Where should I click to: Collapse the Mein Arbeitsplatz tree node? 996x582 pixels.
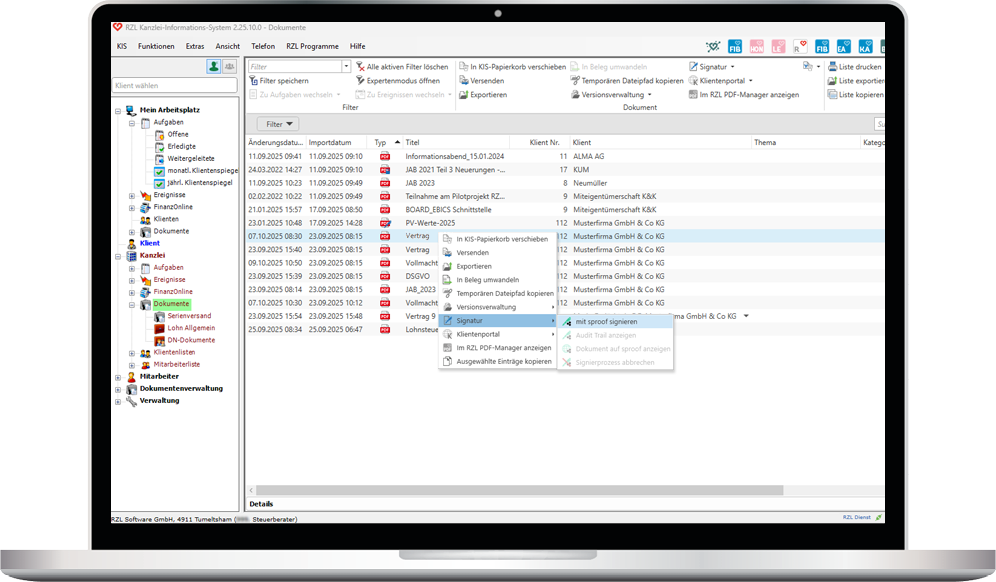(x=118, y=111)
